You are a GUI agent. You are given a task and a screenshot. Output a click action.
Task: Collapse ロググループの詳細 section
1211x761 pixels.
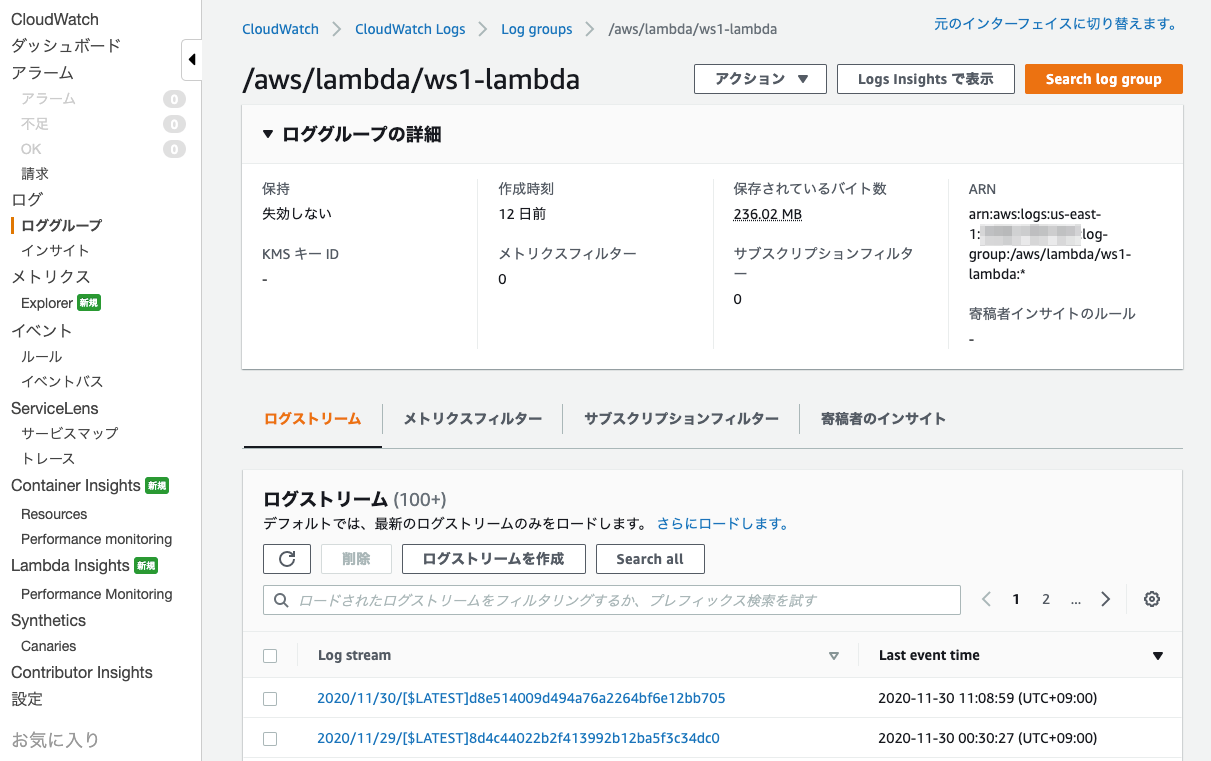pos(268,134)
